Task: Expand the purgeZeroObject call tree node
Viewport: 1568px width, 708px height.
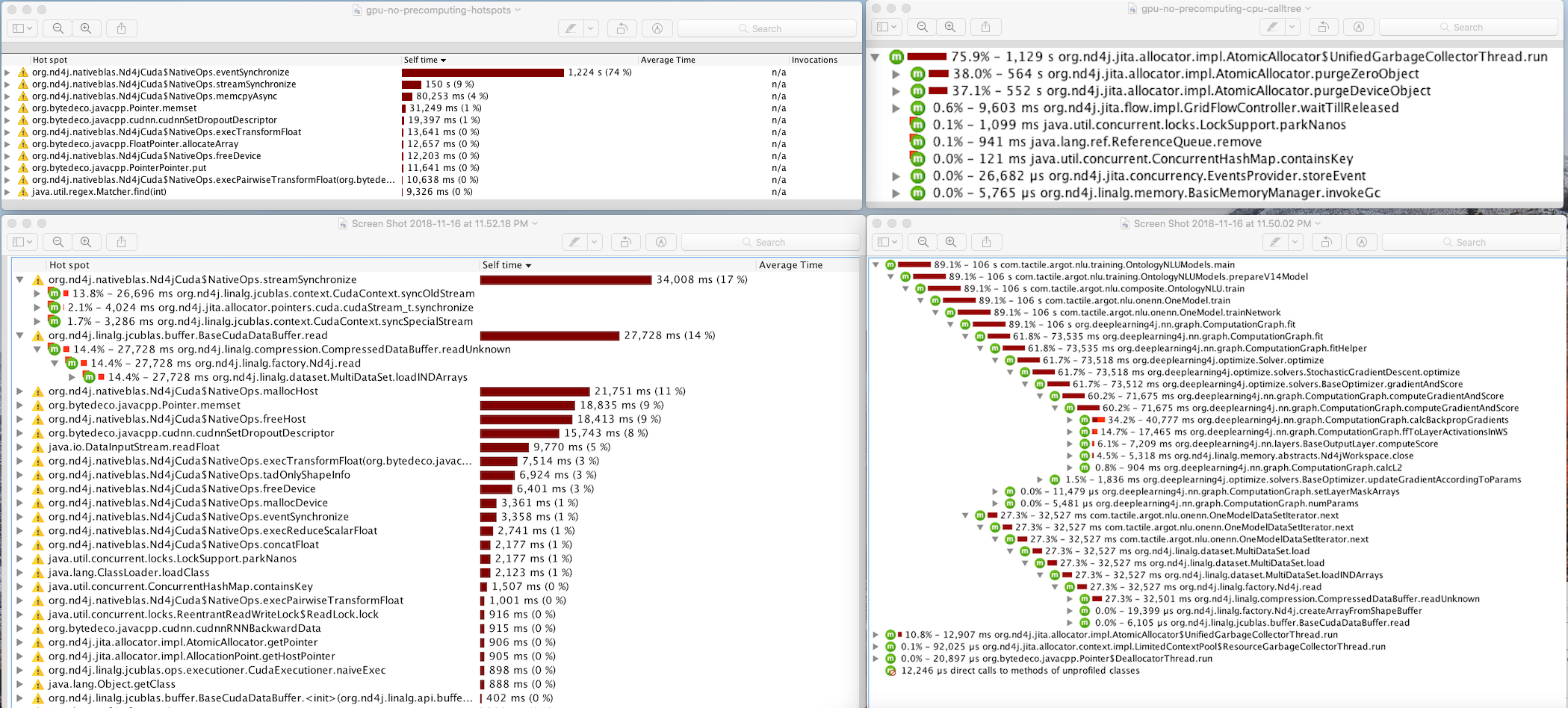Action: [x=897, y=73]
